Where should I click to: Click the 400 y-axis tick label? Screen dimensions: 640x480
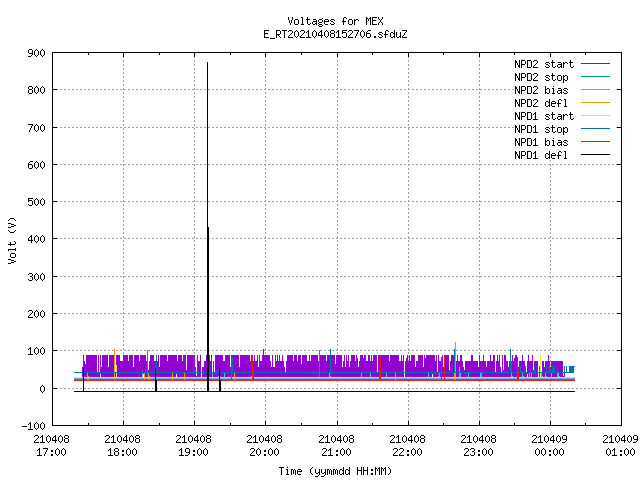click(x=36, y=239)
